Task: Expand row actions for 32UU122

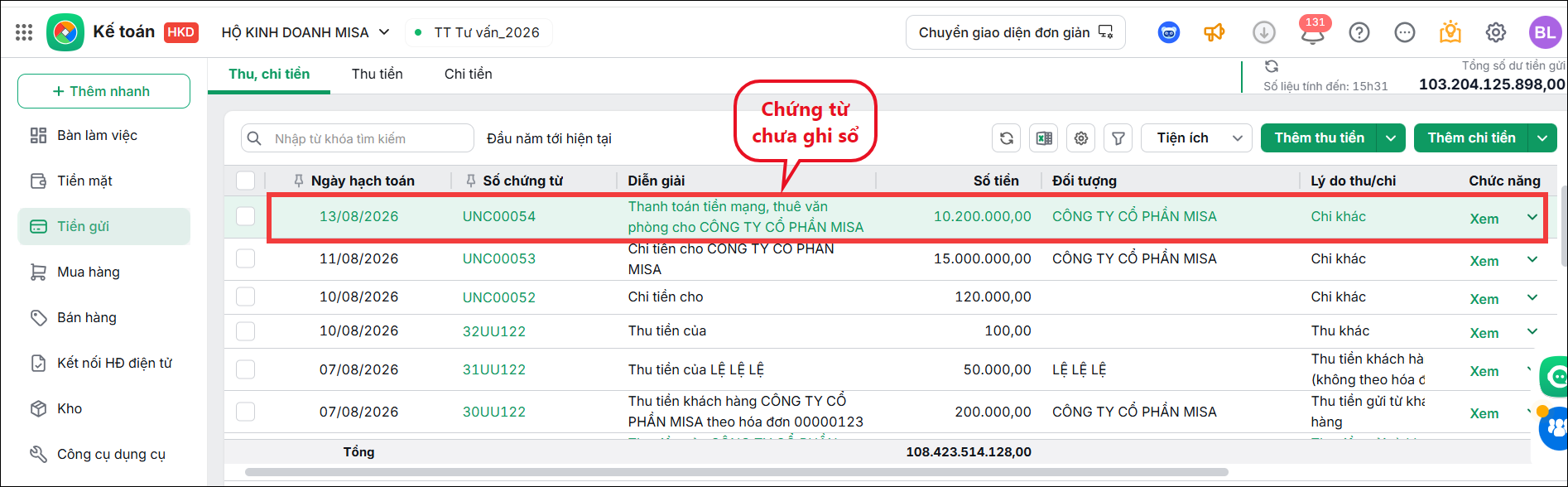Action: point(1532,331)
